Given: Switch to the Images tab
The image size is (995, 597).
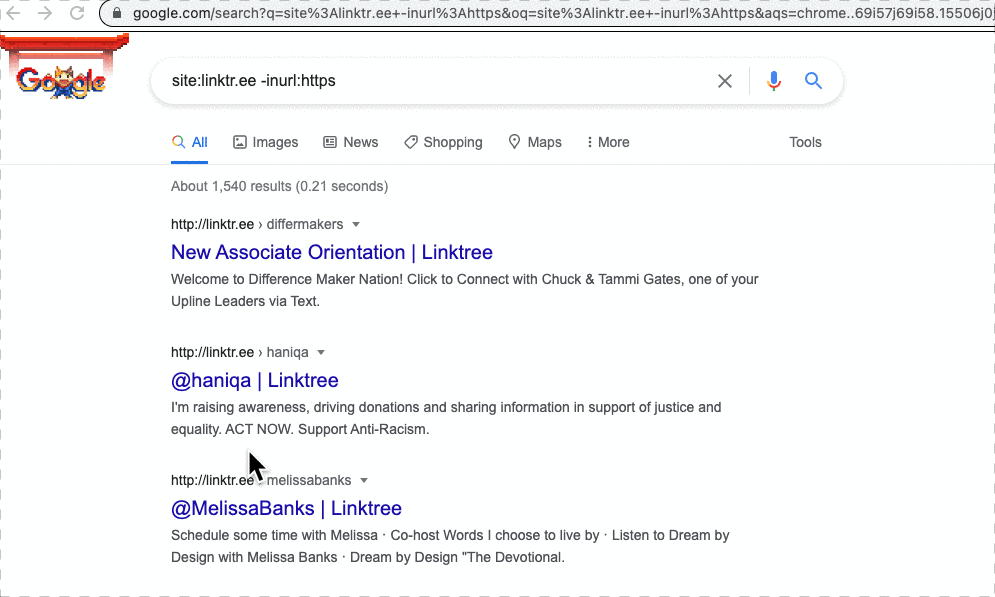Looking at the screenshot, I should point(265,142).
